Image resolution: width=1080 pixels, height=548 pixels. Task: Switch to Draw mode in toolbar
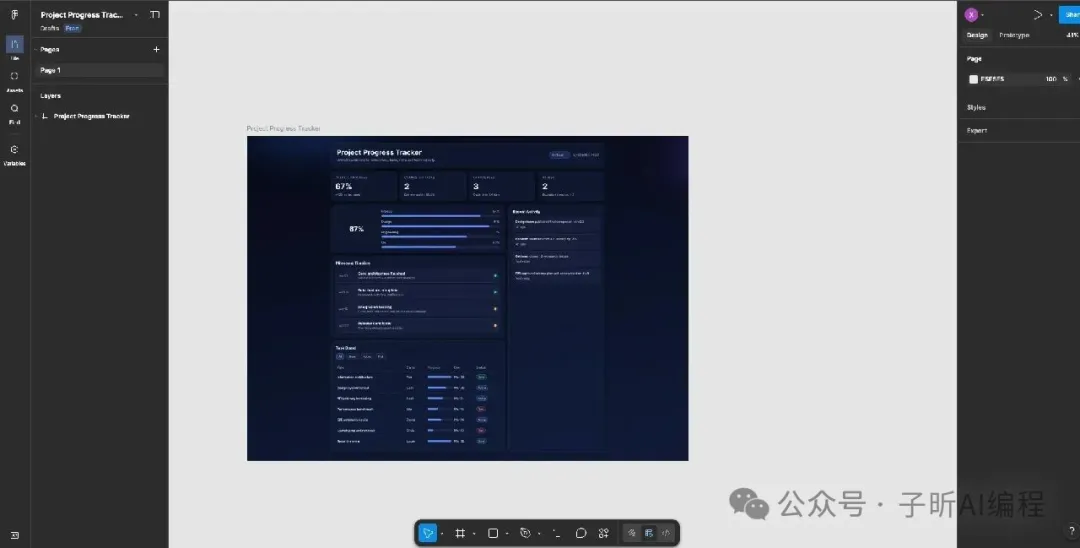point(632,533)
